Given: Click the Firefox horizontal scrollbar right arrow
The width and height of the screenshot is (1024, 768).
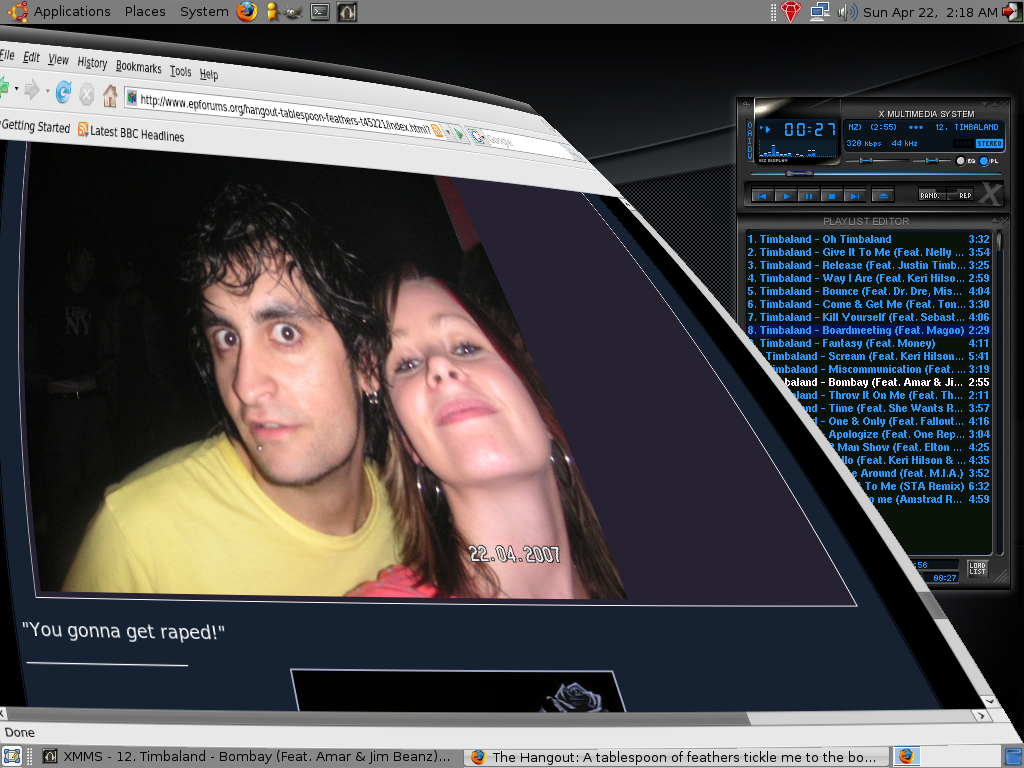Looking at the screenshot, I should pos(980,715).
